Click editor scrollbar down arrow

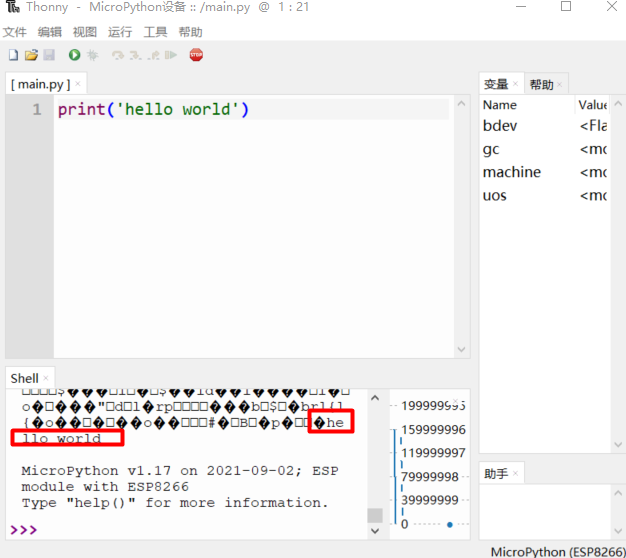[461, 350]
